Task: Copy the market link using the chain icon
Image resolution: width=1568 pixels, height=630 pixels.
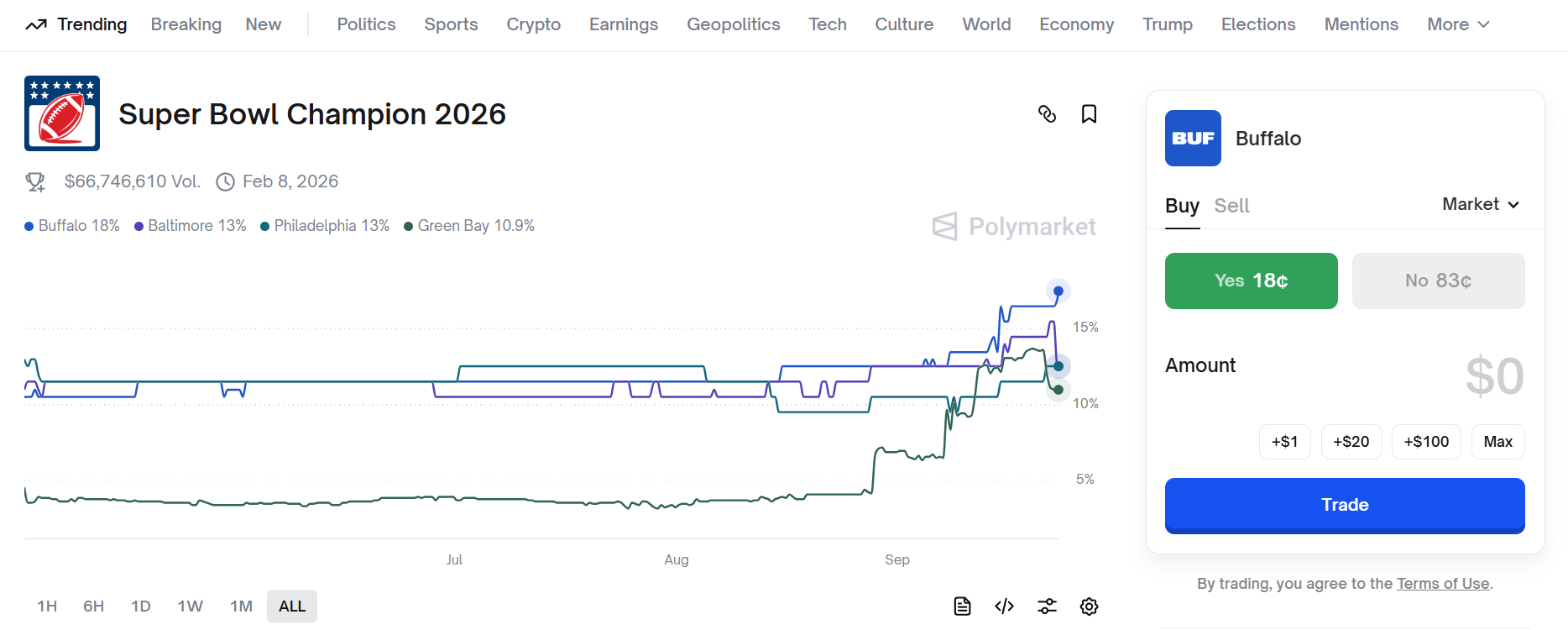Action: (x=1047, y=114)
